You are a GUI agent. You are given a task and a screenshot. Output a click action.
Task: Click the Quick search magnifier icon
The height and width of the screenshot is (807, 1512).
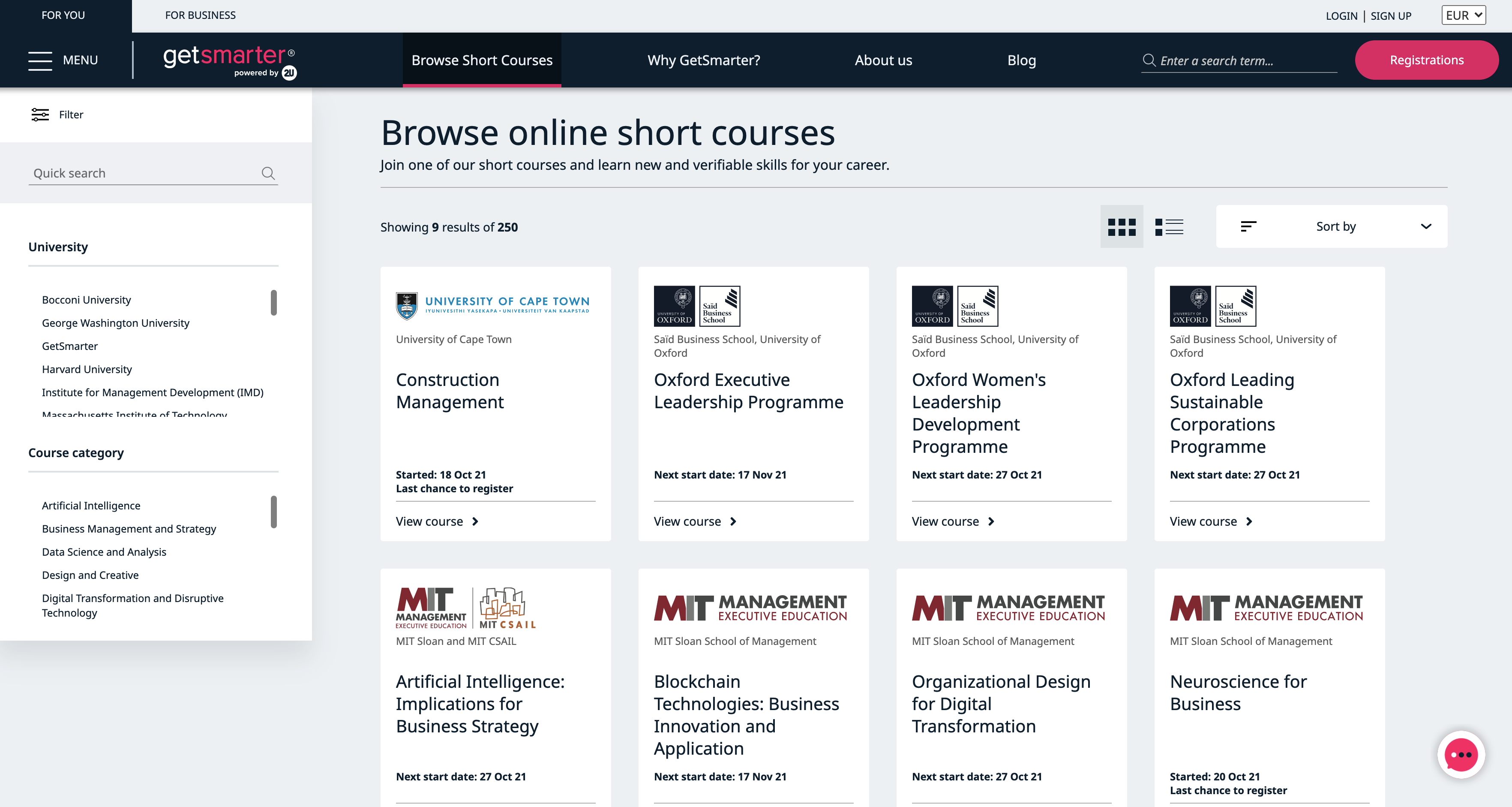pyautogui.click(x=268, y=173)
